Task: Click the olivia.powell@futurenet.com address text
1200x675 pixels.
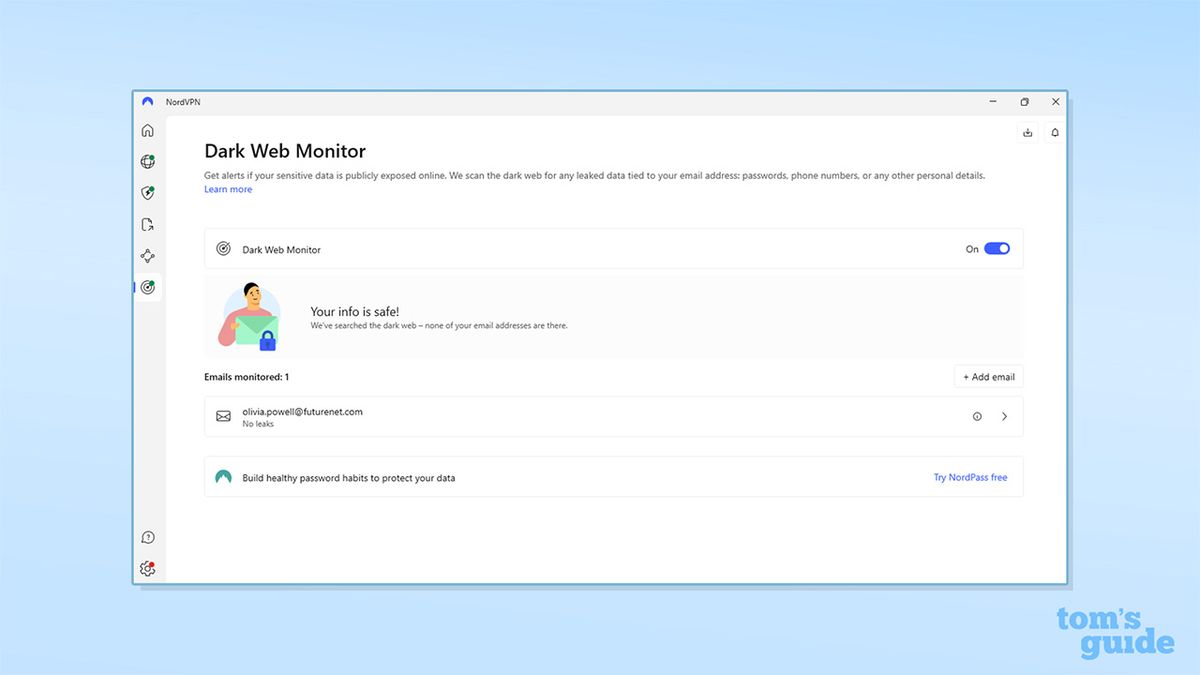Action: [x=302, y=411]
